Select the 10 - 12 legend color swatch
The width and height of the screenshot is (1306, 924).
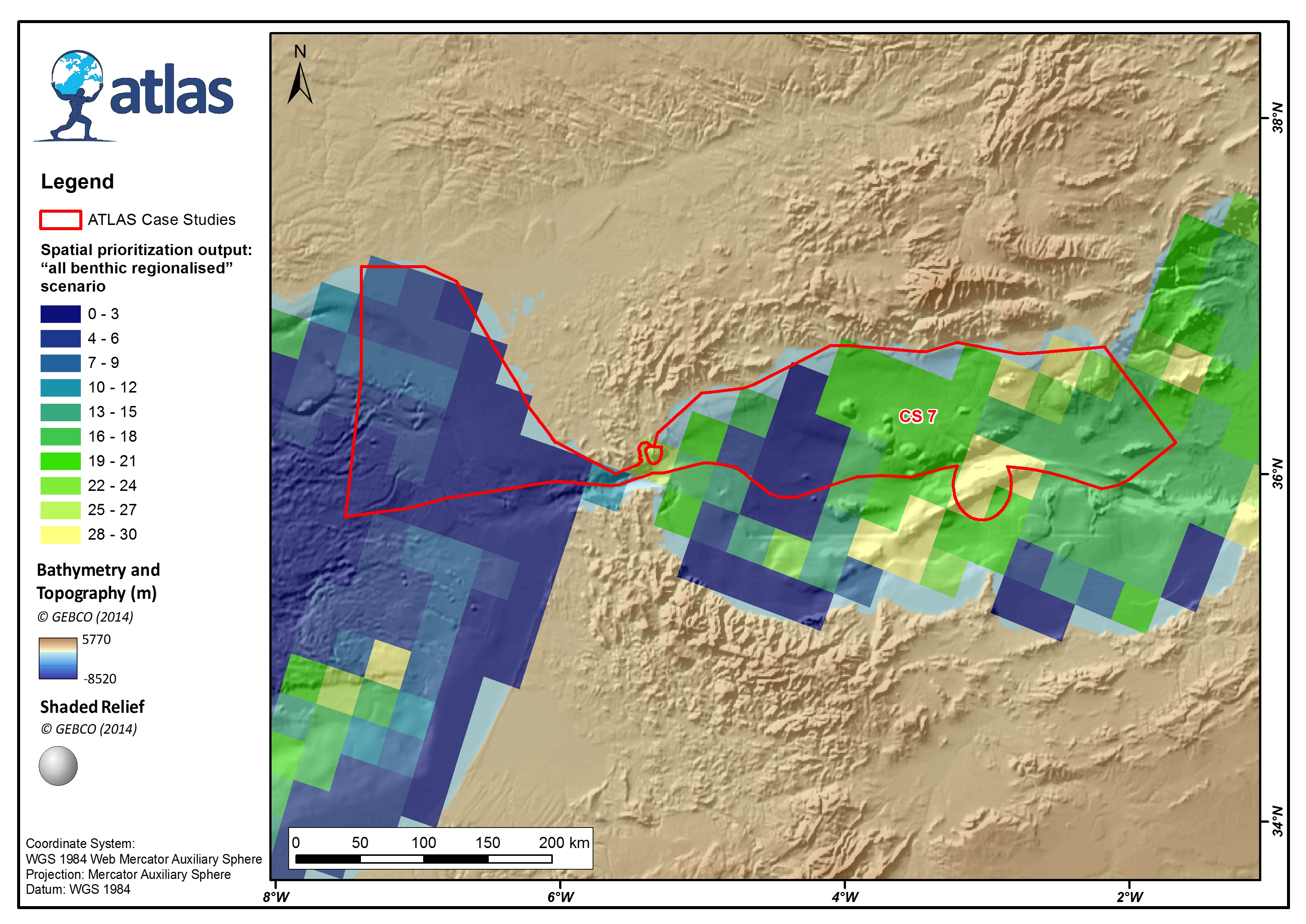tap(60, 387)
